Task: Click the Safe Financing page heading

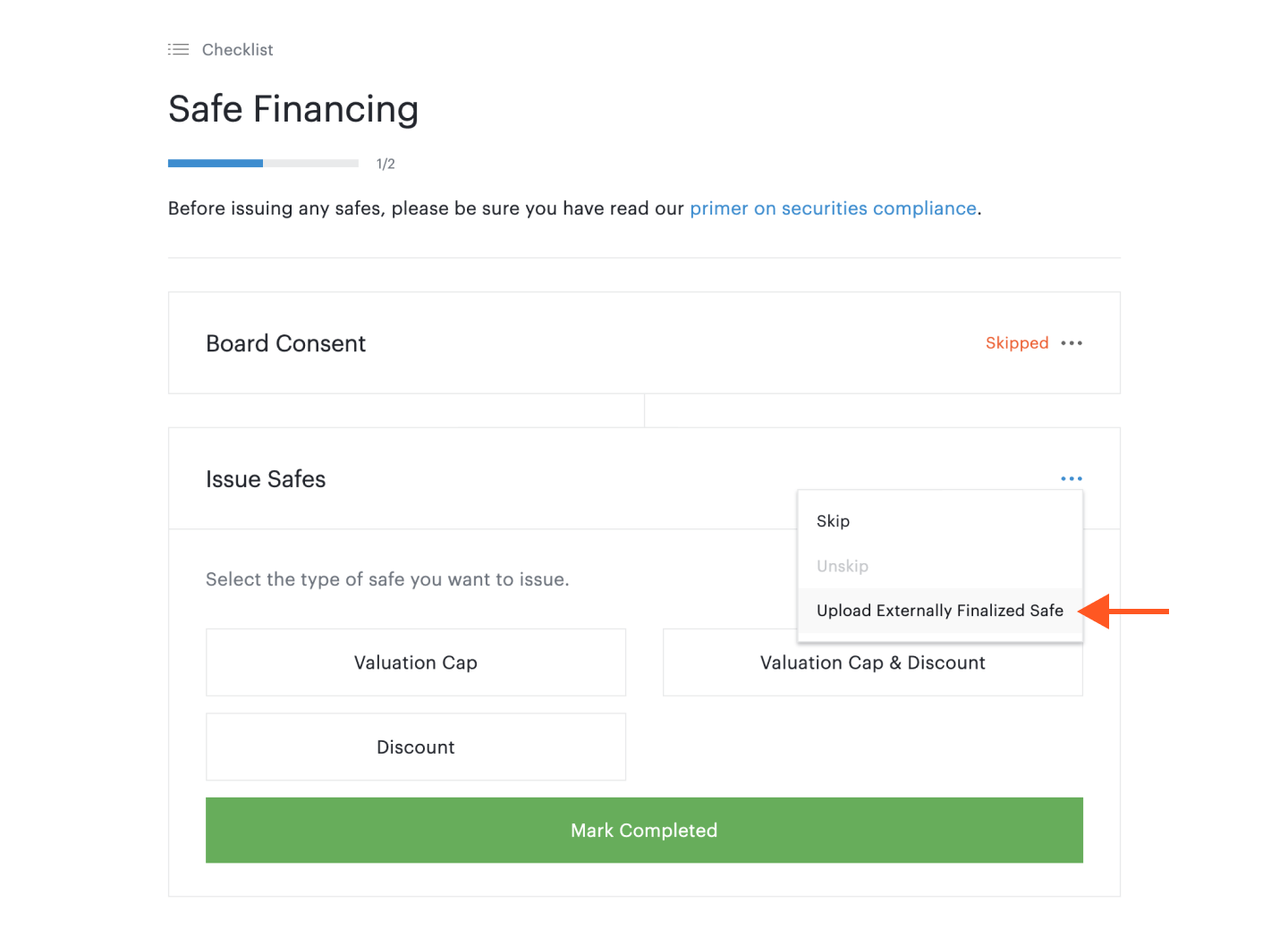Action: coord(293,109)
